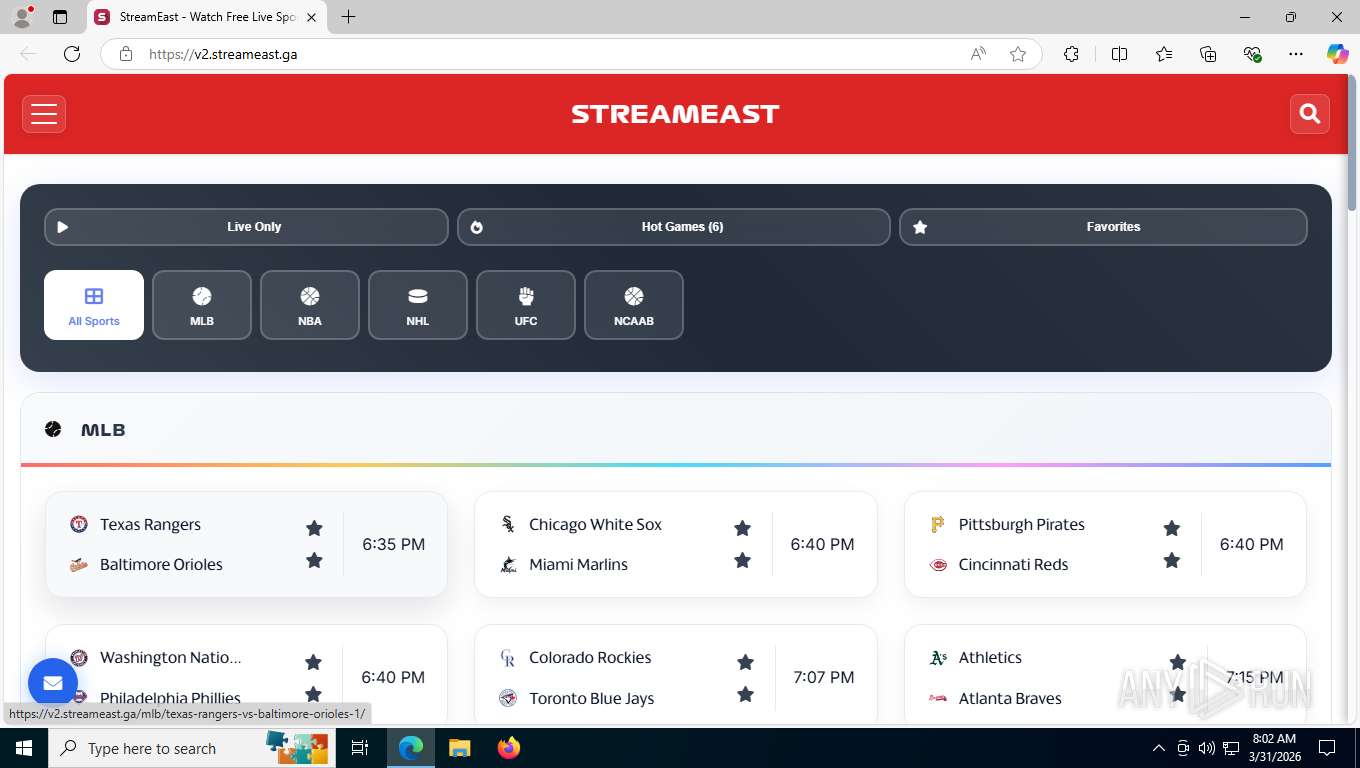This screenshot has width=1360, height=768.
Task: Click the Athletics team logo
Action: pyautogui.click(x=938, y=658)
